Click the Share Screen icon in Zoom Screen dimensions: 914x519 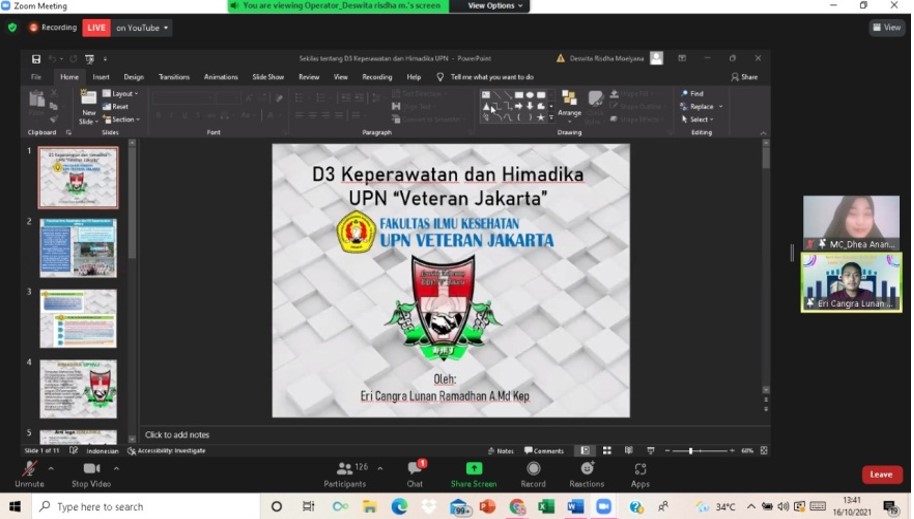[x=473, y=468]
